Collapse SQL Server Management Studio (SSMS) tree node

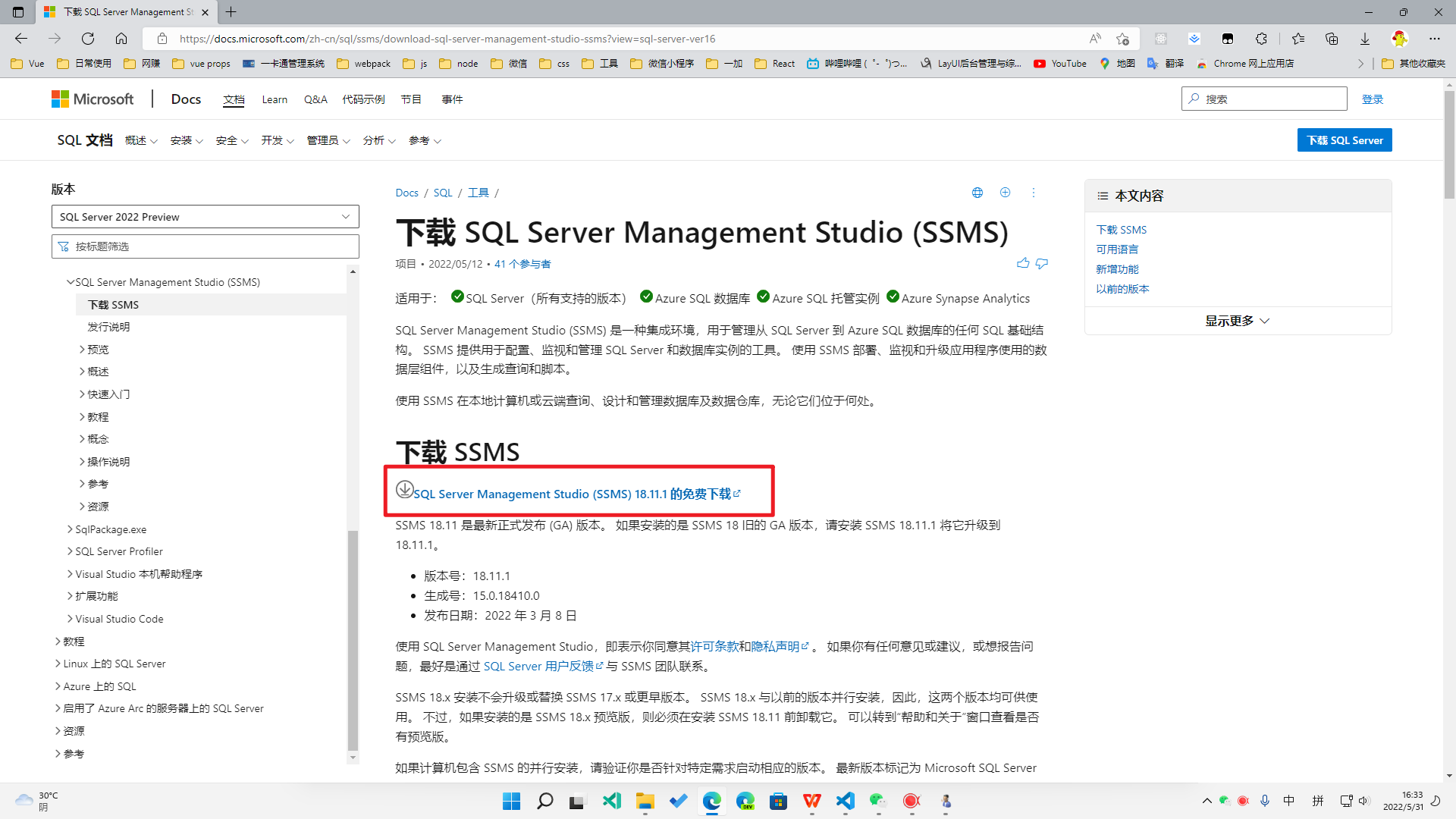click(71, 282)
